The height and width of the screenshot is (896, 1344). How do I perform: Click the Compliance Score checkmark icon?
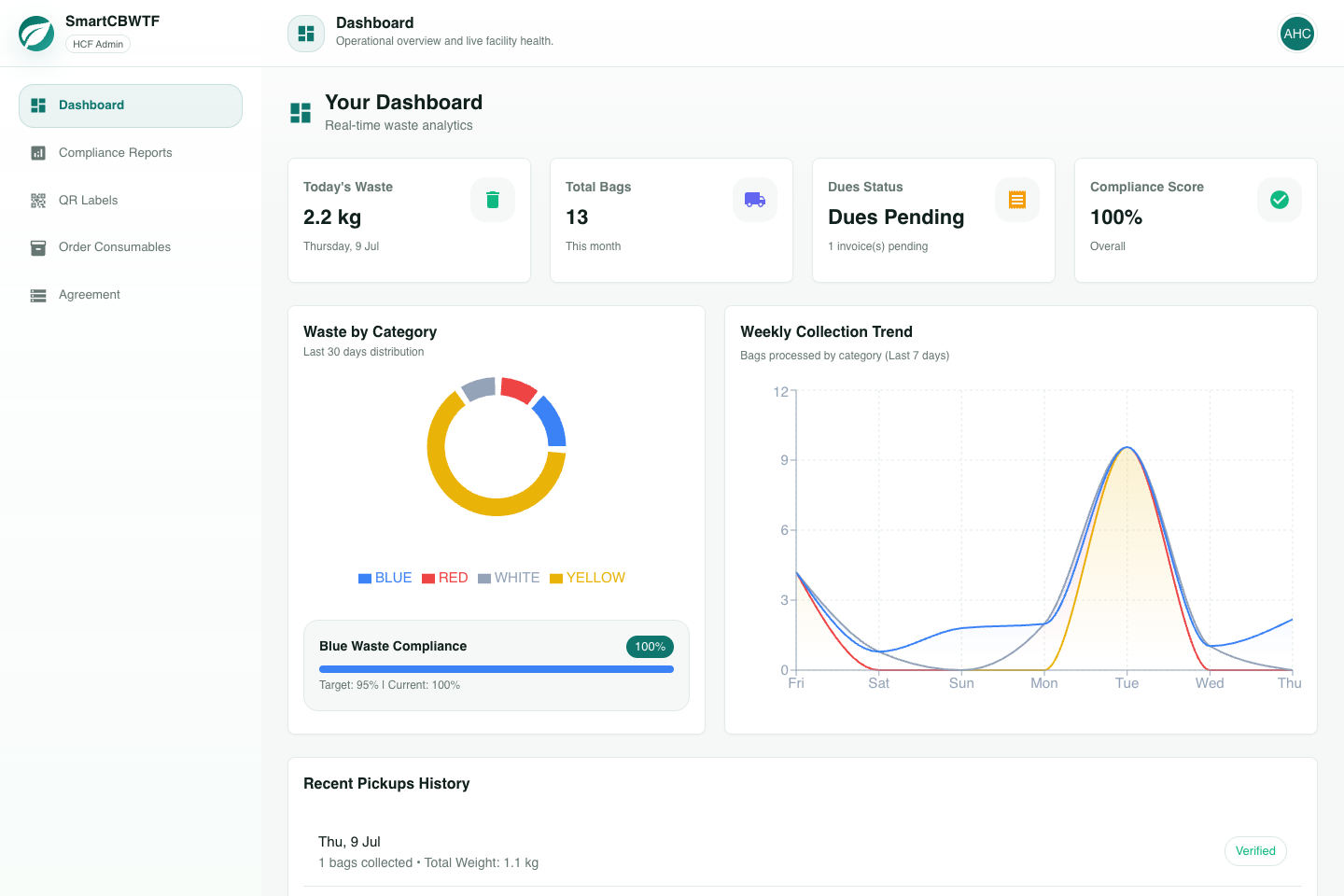[1280, 200]
